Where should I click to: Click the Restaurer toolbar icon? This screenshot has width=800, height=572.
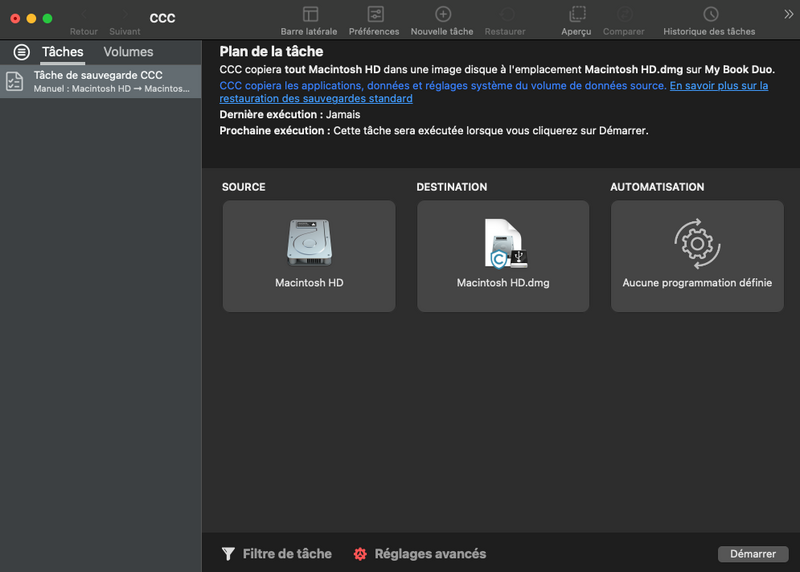(x=506, y=14)
